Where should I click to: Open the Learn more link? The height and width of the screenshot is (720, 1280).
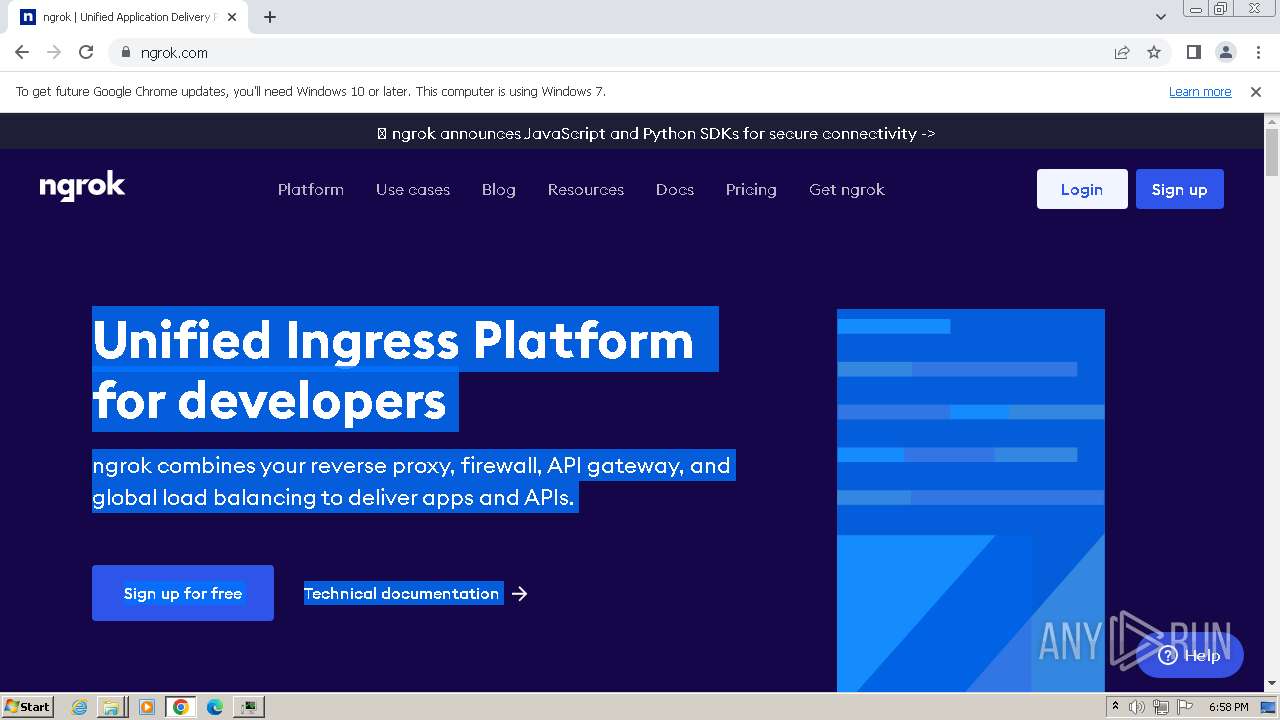click(1200, 91)
